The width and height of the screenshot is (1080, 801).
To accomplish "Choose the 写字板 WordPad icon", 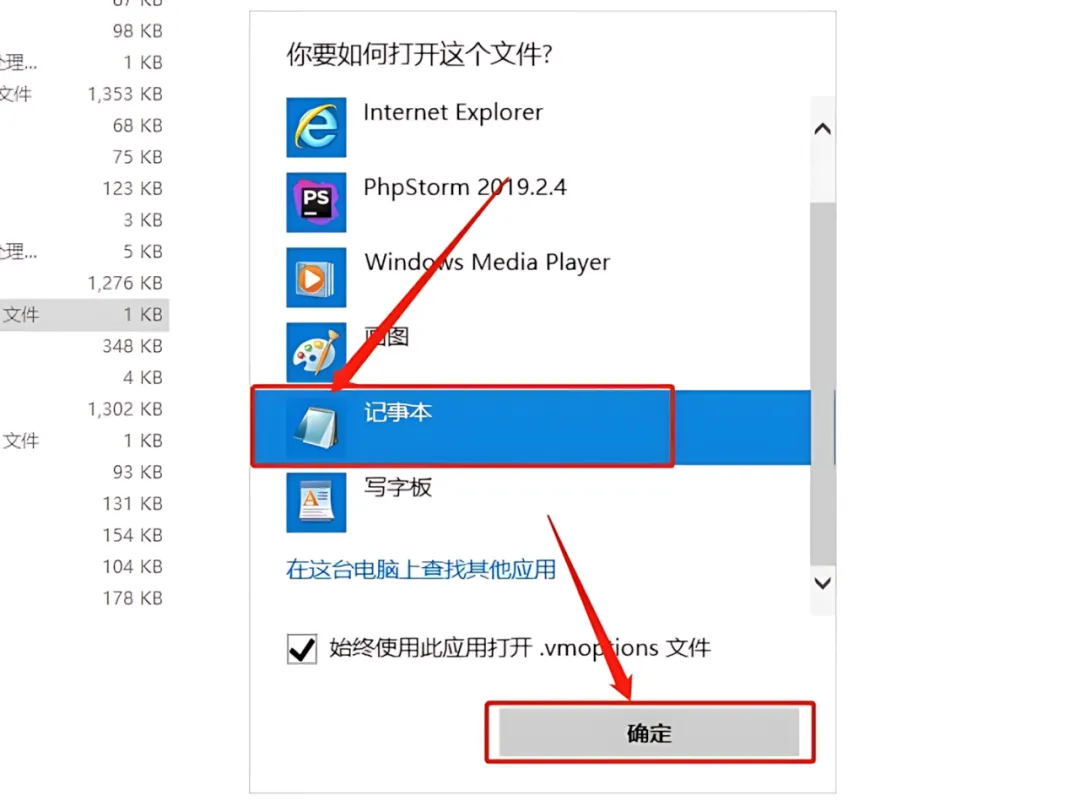I will [x=316, y=502].
